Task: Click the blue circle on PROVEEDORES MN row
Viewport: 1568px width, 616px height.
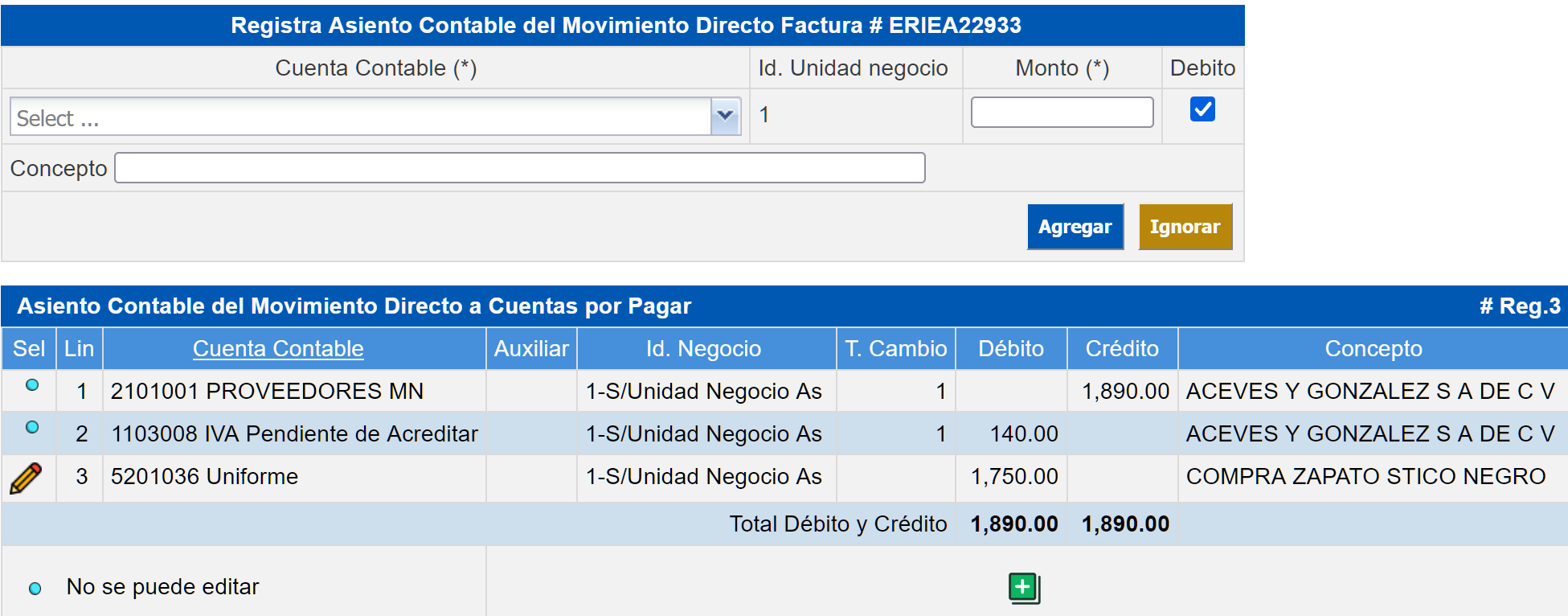Action: pyautogui.click(x=32, y=385)
